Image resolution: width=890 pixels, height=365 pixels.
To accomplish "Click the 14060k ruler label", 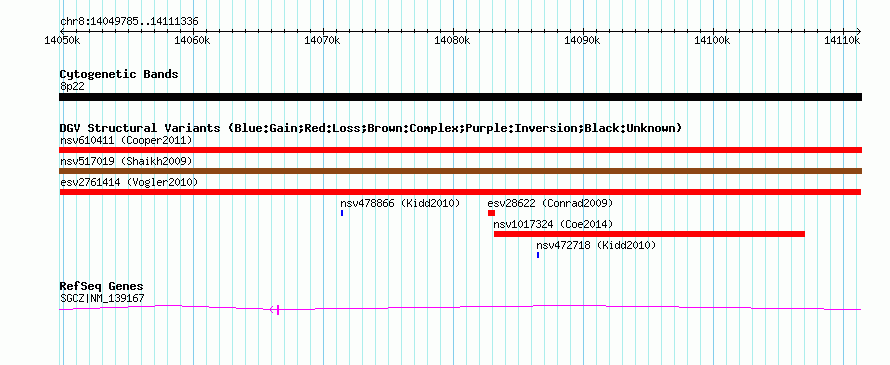I will [x=192, y=40].
